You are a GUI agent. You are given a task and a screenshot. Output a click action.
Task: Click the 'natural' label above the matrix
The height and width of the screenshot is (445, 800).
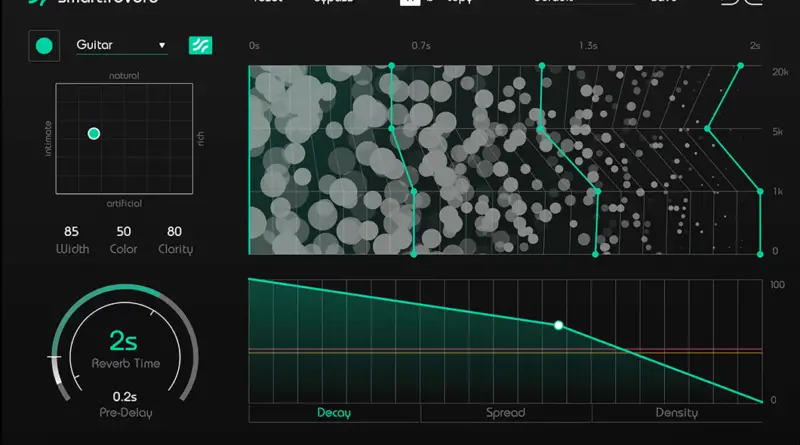[124, 76]
